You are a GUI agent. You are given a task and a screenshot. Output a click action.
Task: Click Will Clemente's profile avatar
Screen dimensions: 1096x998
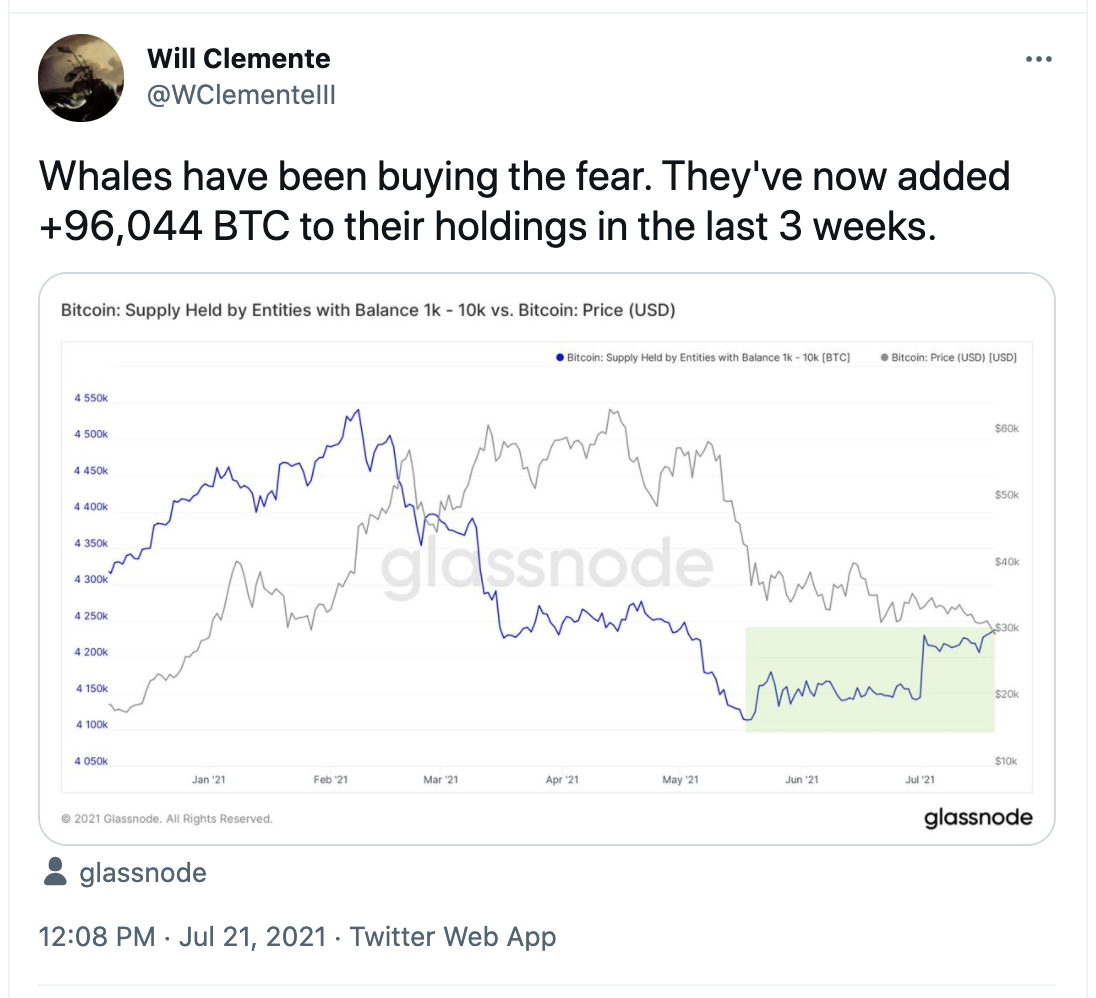(80, 80)
